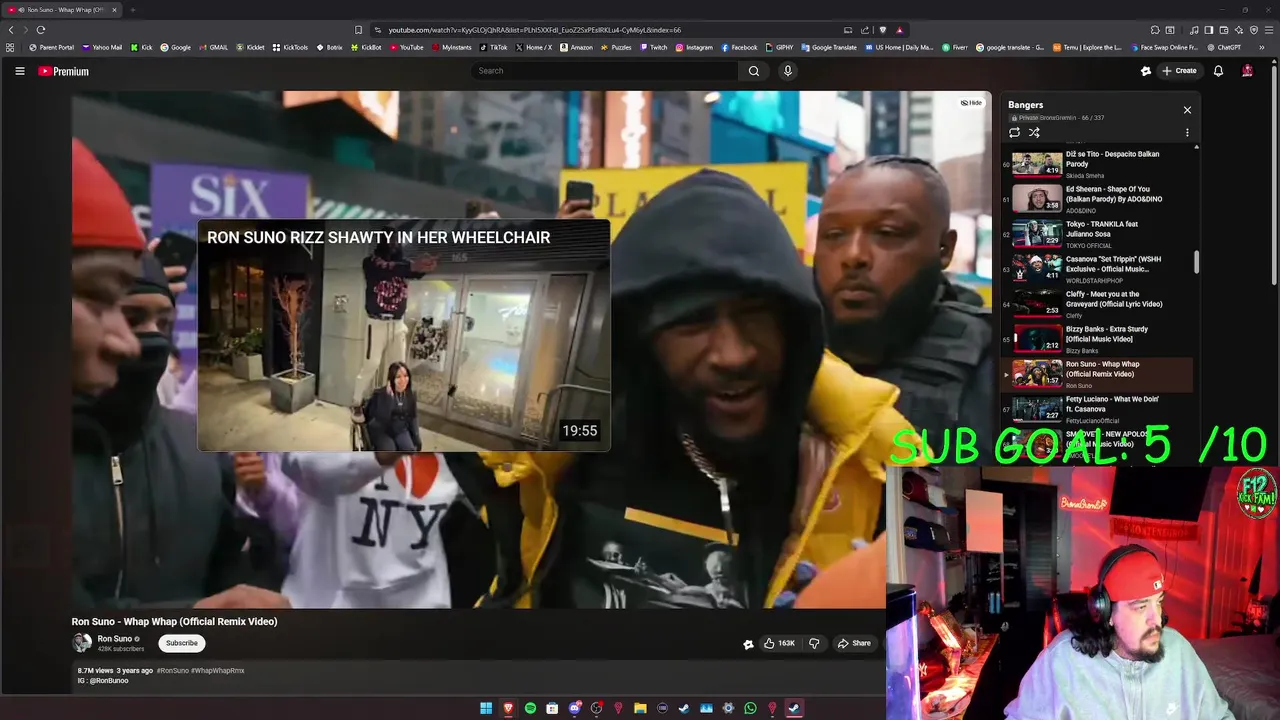Open ChatGPT bookmark

1223,47
